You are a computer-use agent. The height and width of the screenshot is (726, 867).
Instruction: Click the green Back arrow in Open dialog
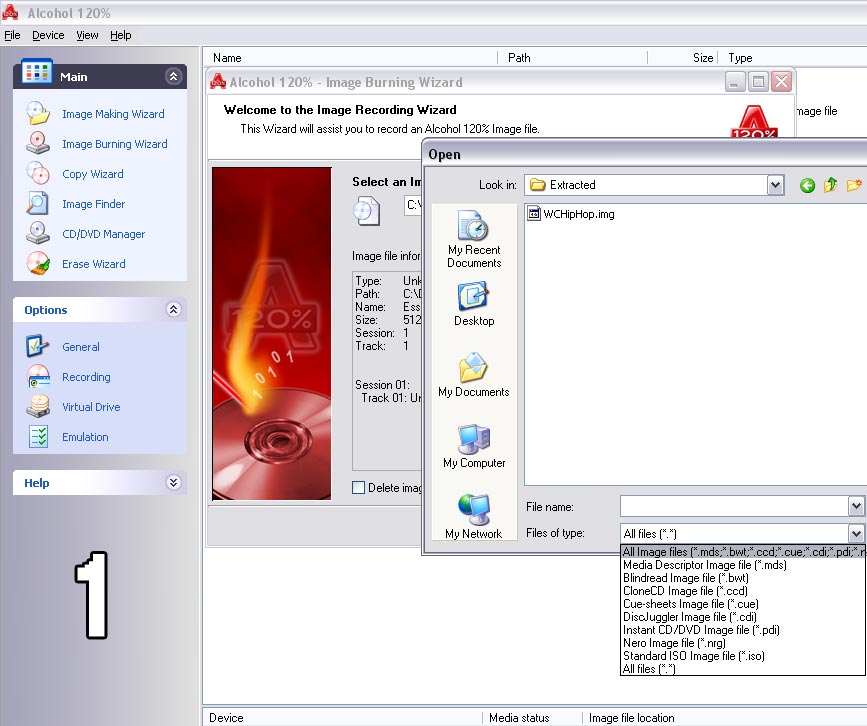coord(807,185)
